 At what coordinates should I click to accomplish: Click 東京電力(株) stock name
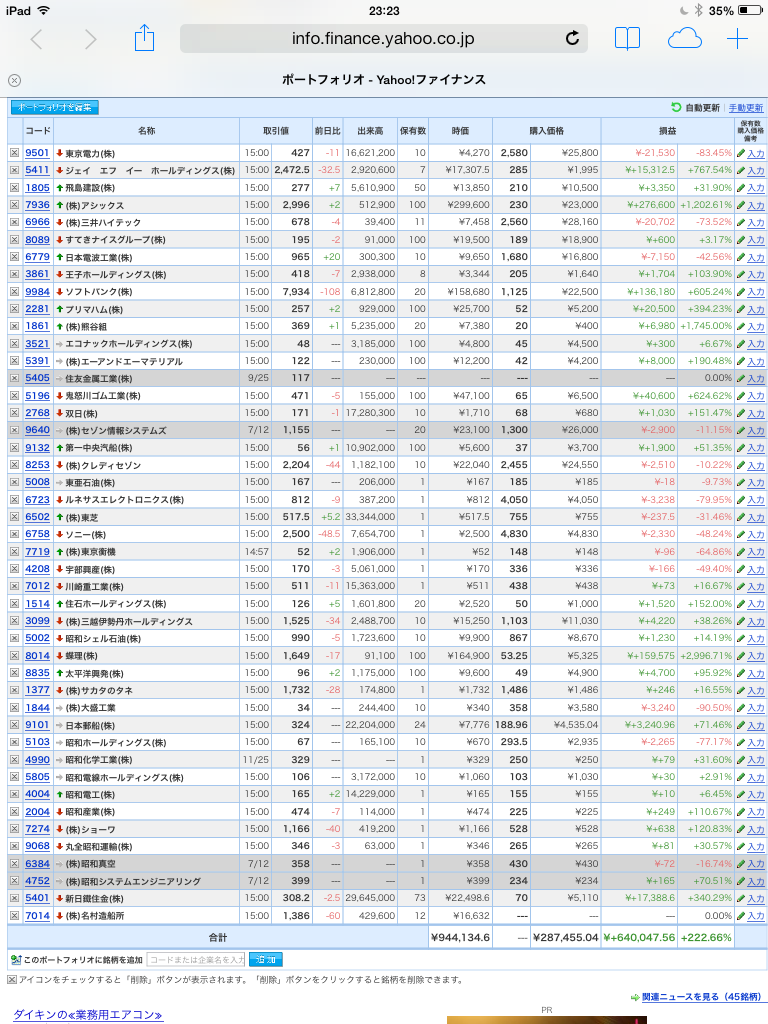click(x=90, y=153)
